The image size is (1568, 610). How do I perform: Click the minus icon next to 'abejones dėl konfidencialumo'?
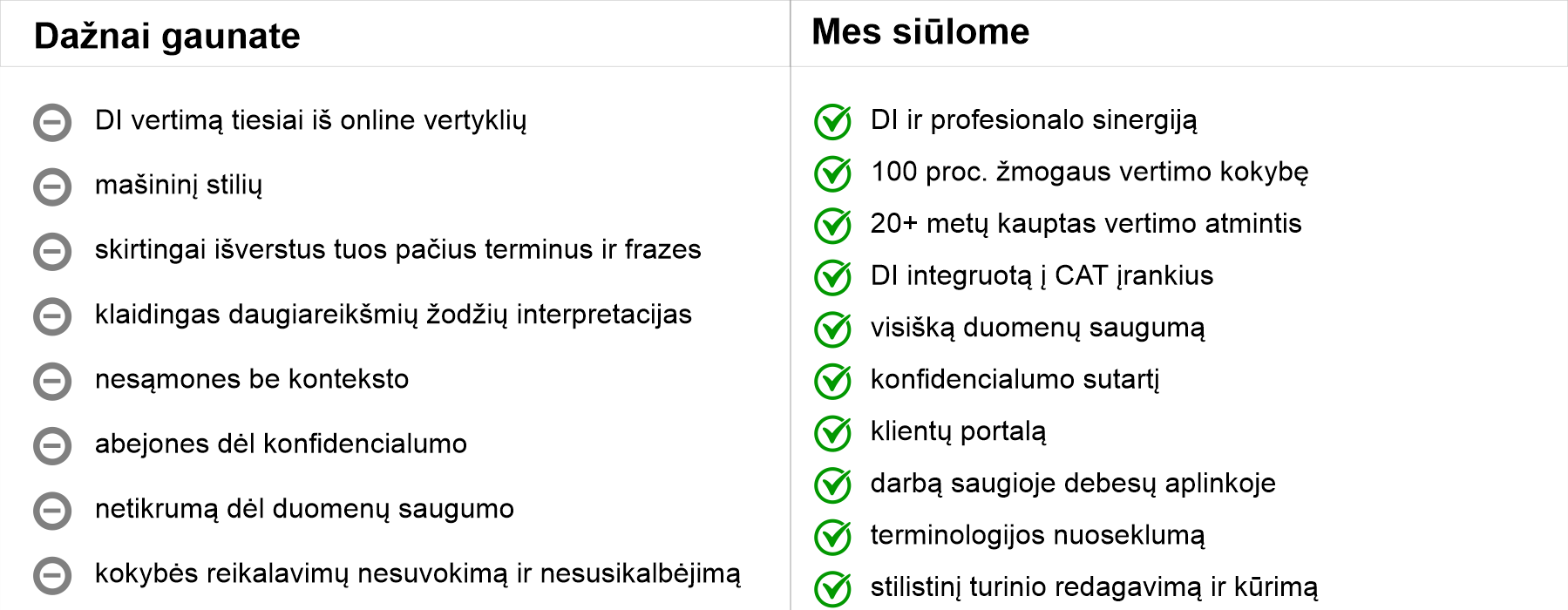click(52, 446)
